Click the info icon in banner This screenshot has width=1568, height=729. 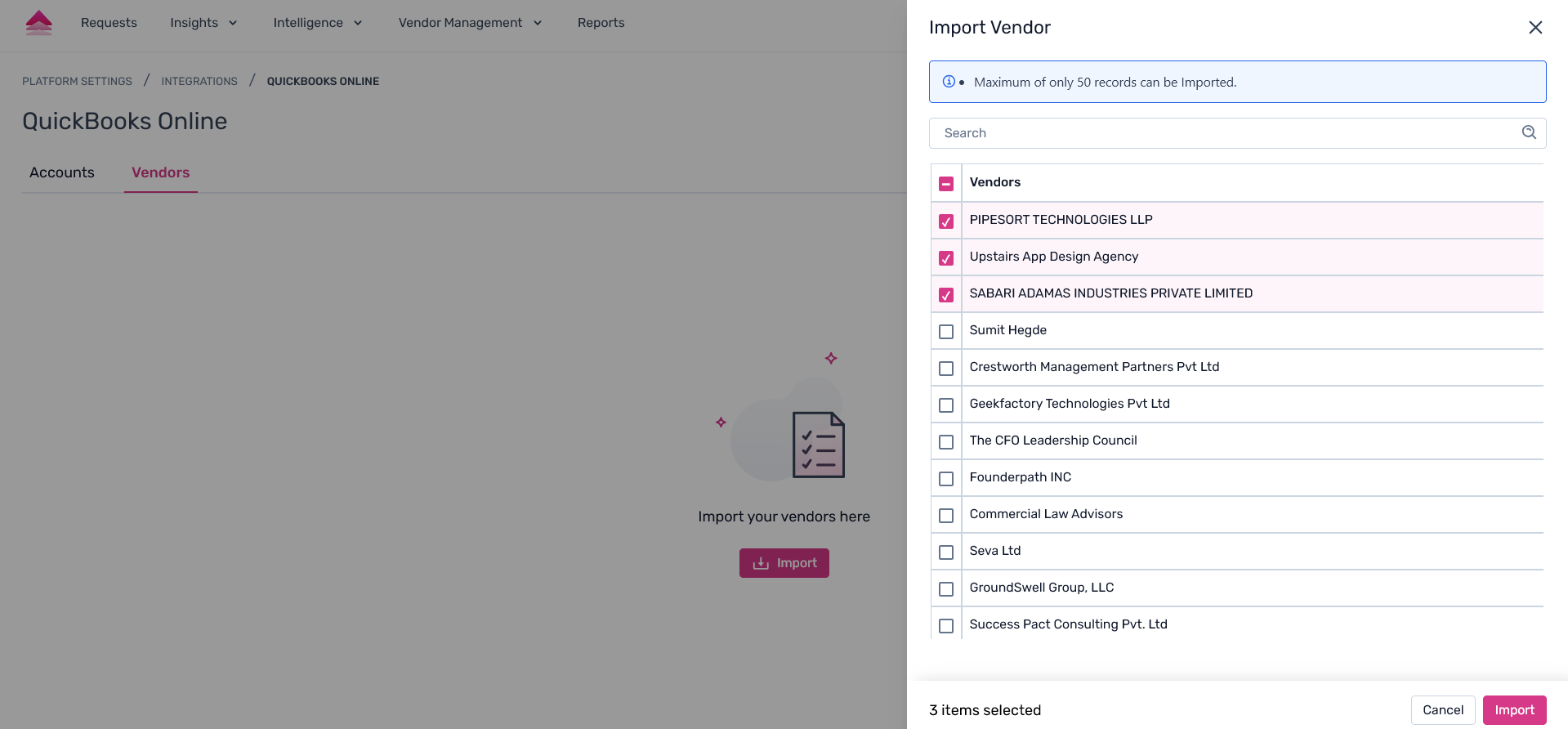(x=949, y=82)
